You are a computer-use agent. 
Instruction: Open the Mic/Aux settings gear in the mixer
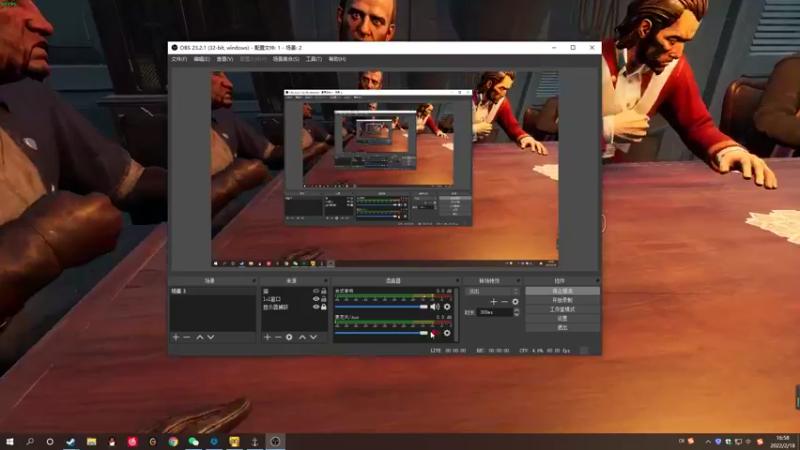[447, 333]
